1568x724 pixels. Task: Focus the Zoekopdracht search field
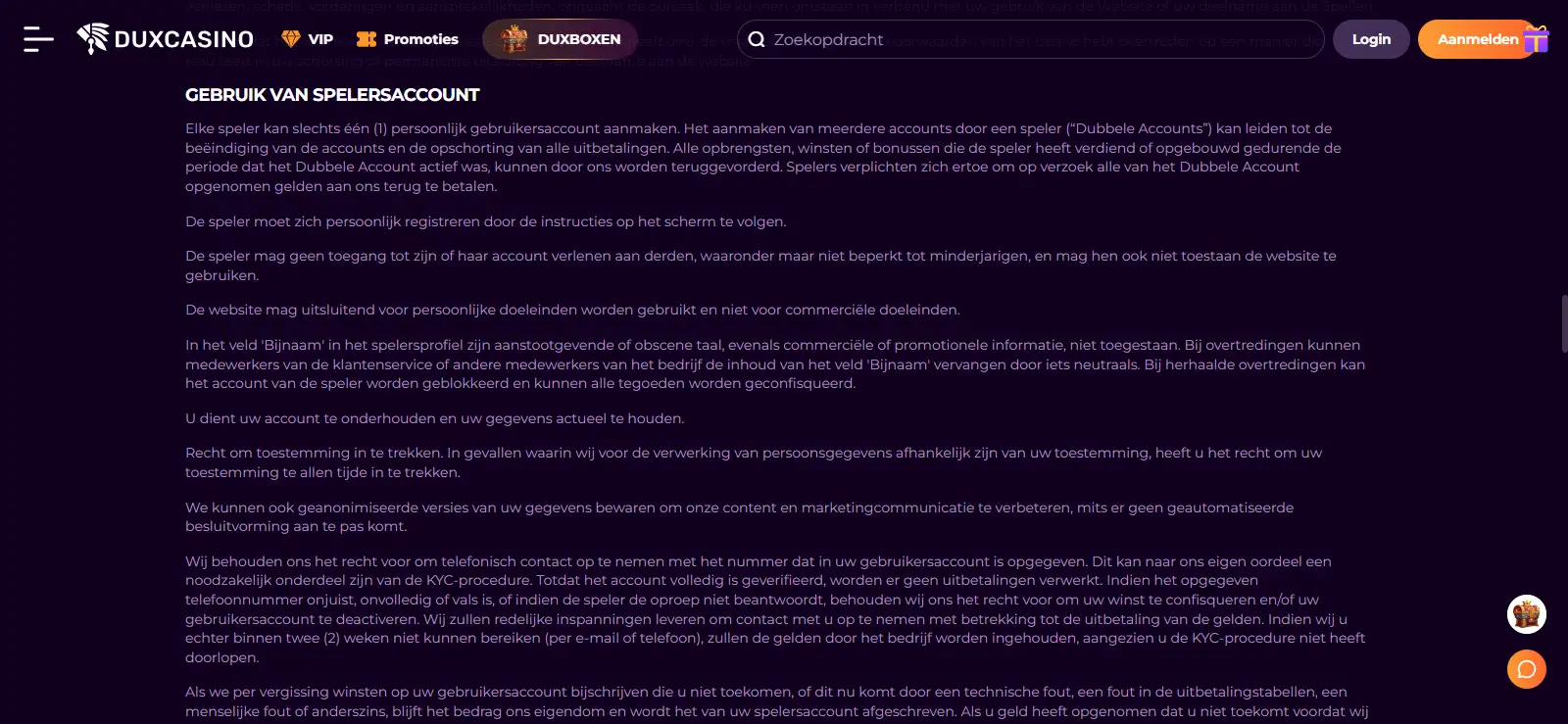(x=1031, y=39)
